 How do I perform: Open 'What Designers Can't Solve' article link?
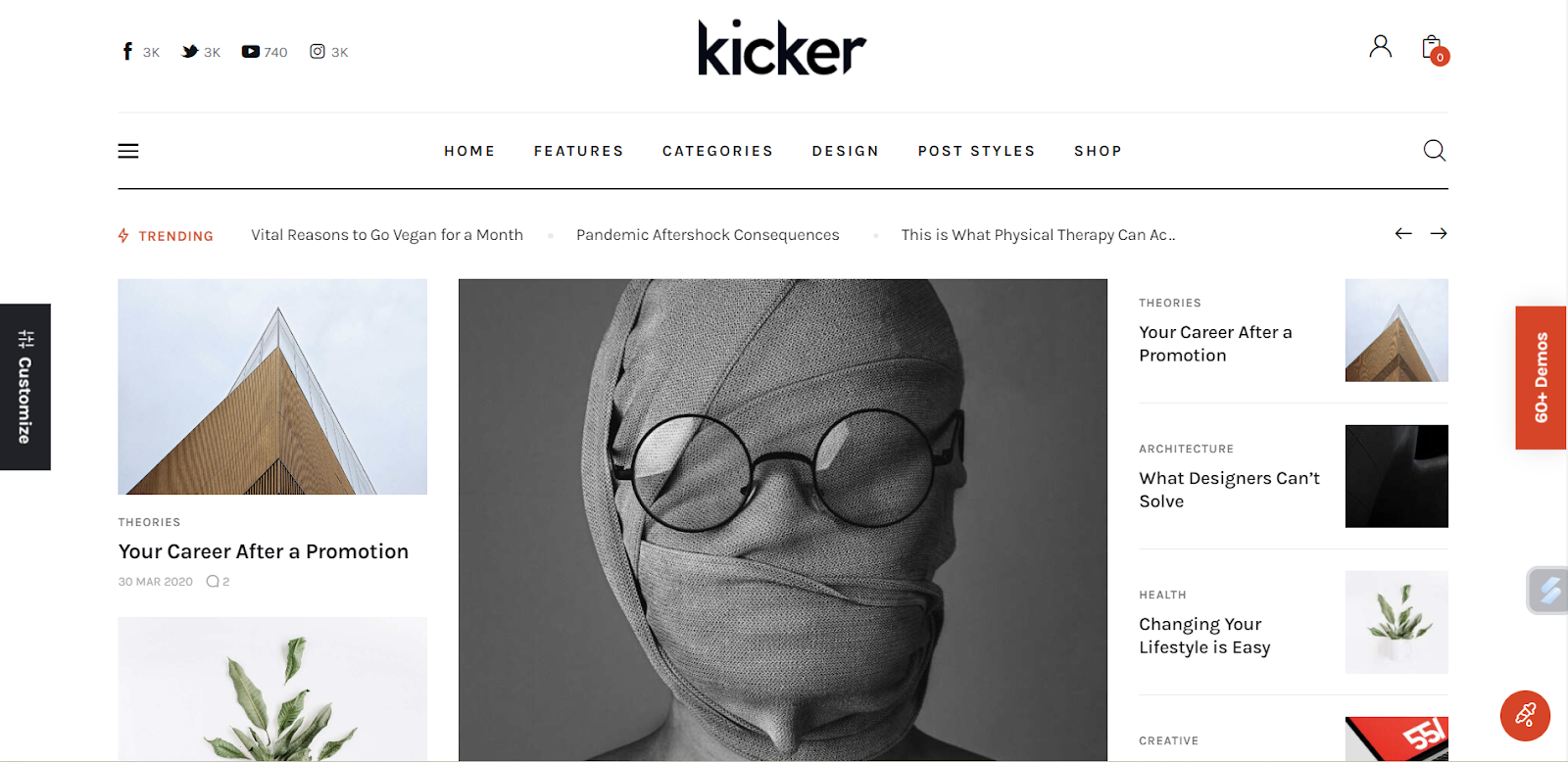[x=1229, y=490]
